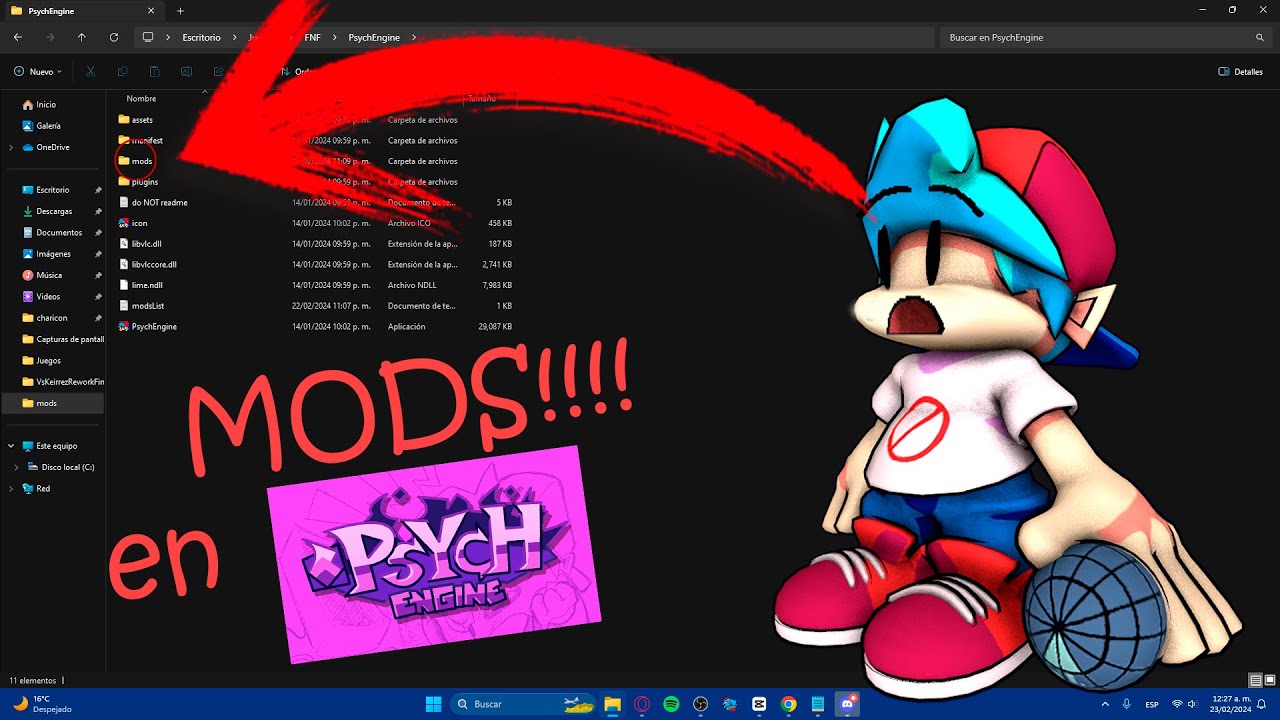This screenshot has width=1280, height=720.
Task: Open the Nuevo dropdown button
Action: (38, 72)
